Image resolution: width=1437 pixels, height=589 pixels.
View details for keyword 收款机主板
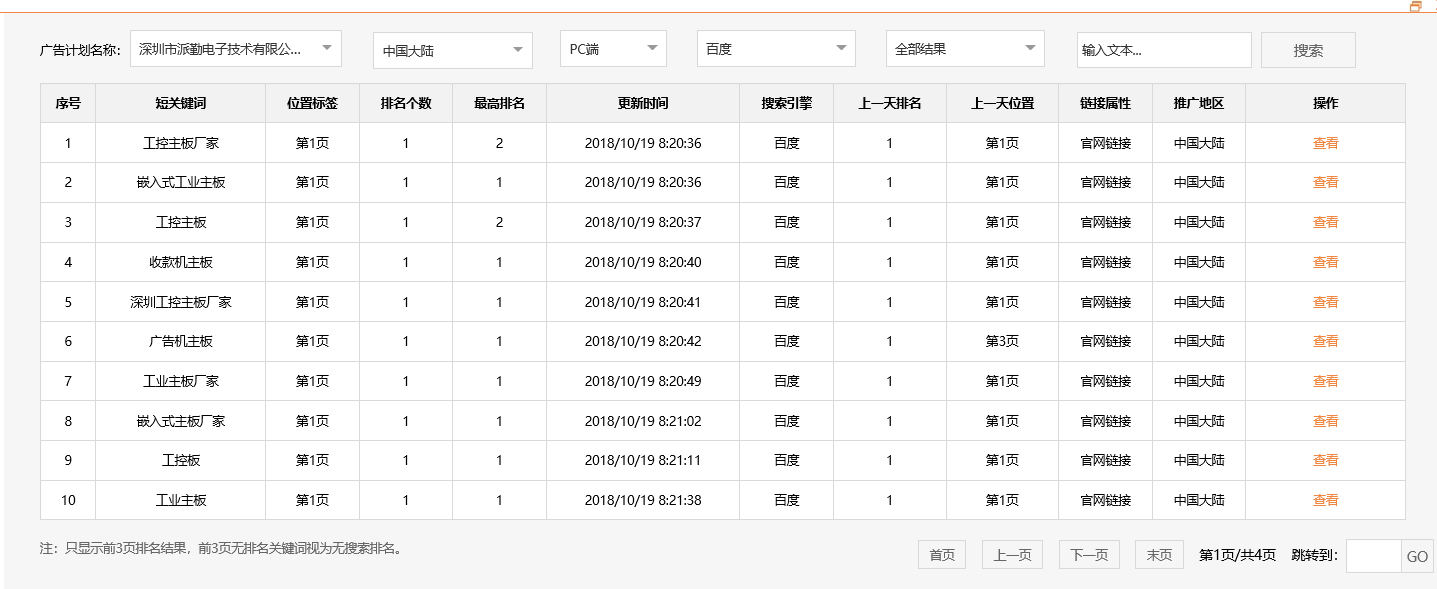(1325, 261)
